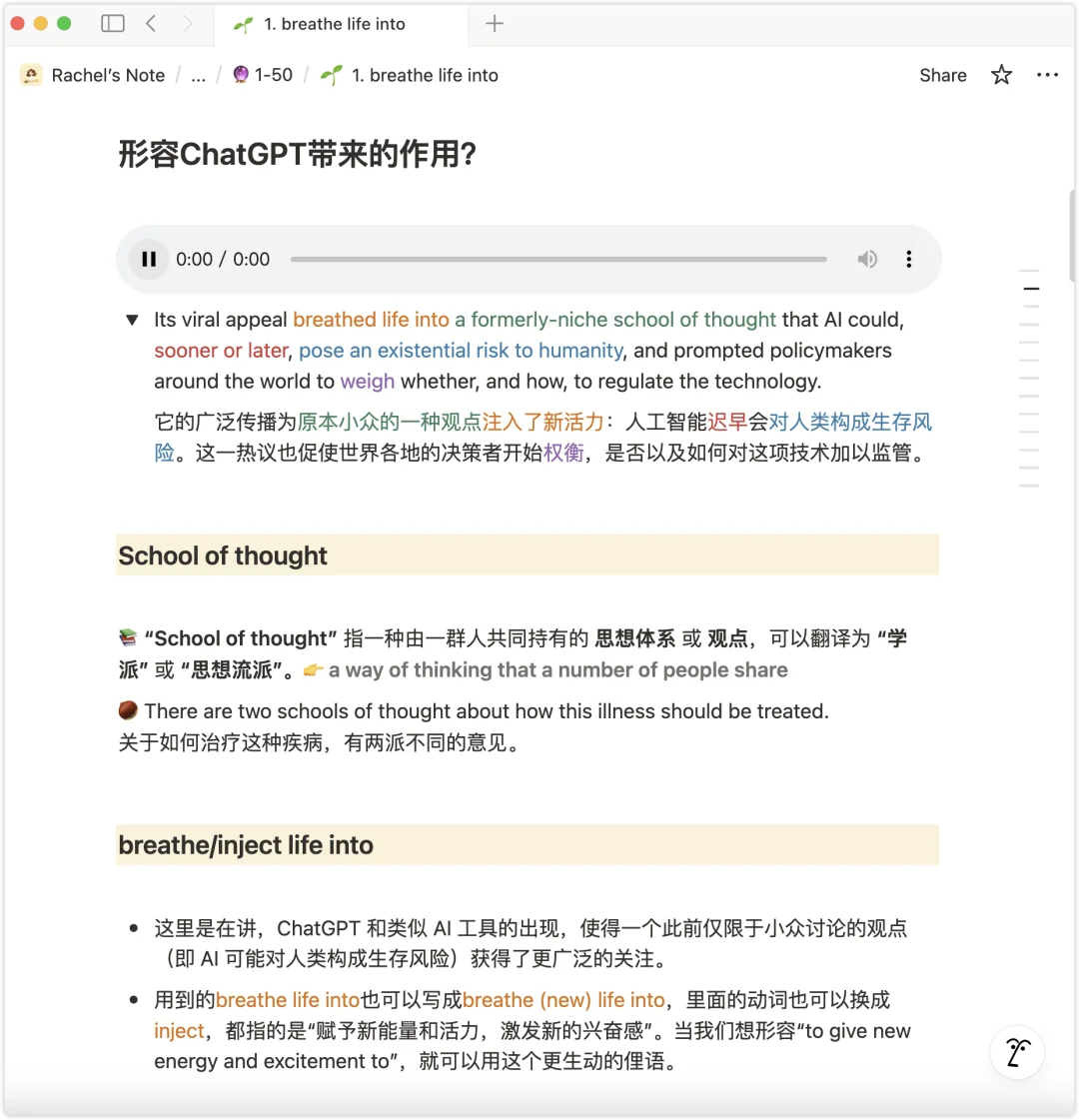Click the crystal ball icon beside 1-50
The width and height of the screenshot is (1079, 1120).
click(241, 74)
